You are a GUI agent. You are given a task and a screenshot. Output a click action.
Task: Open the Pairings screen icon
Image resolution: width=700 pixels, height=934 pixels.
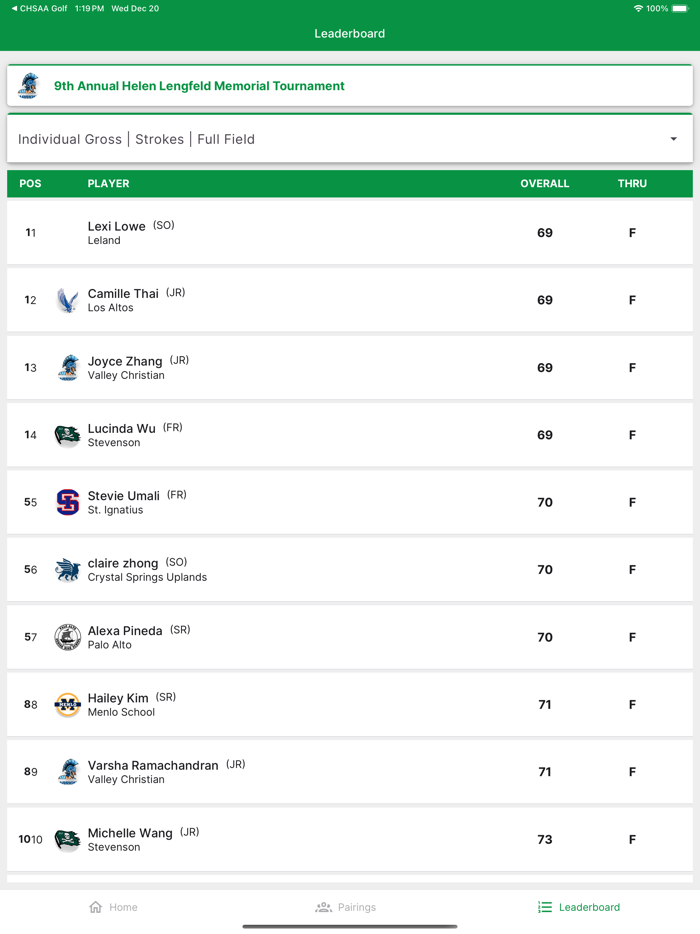[x=323, y=907]
